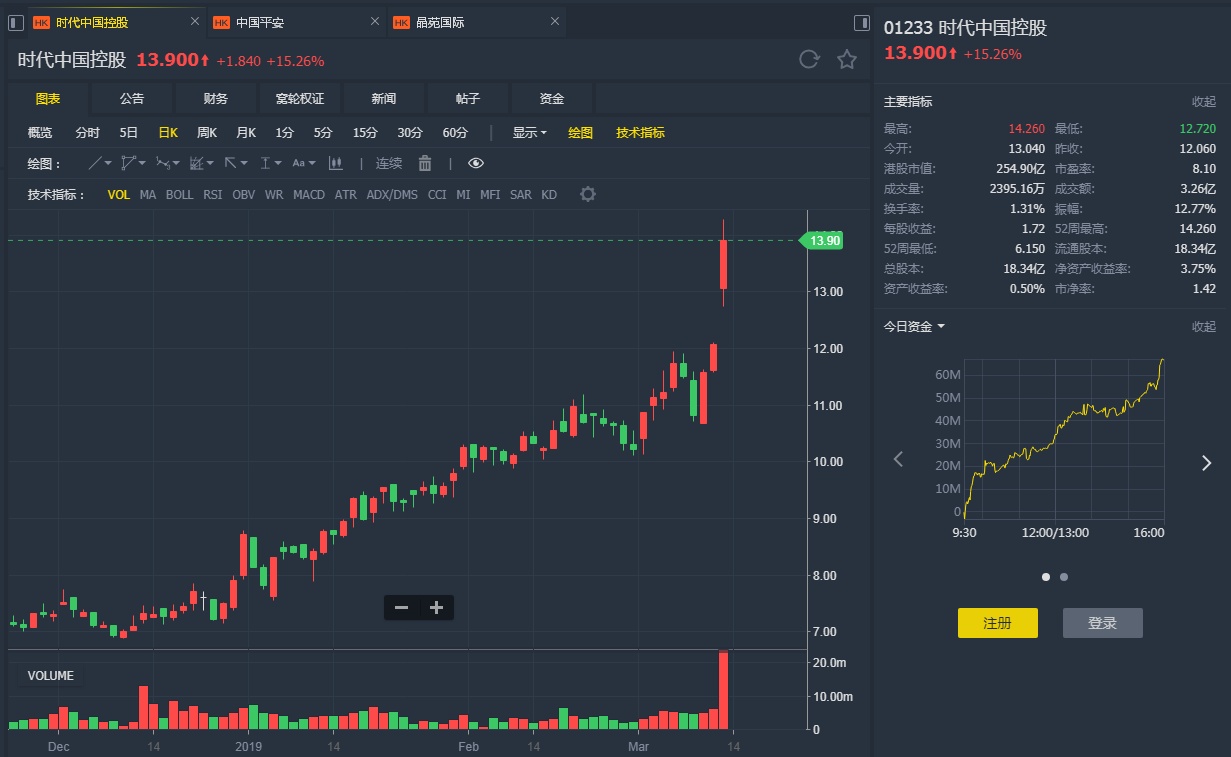Switch chart to 5日 view
The width and height of the screenshot is (1231, 757).
[129, 132]
